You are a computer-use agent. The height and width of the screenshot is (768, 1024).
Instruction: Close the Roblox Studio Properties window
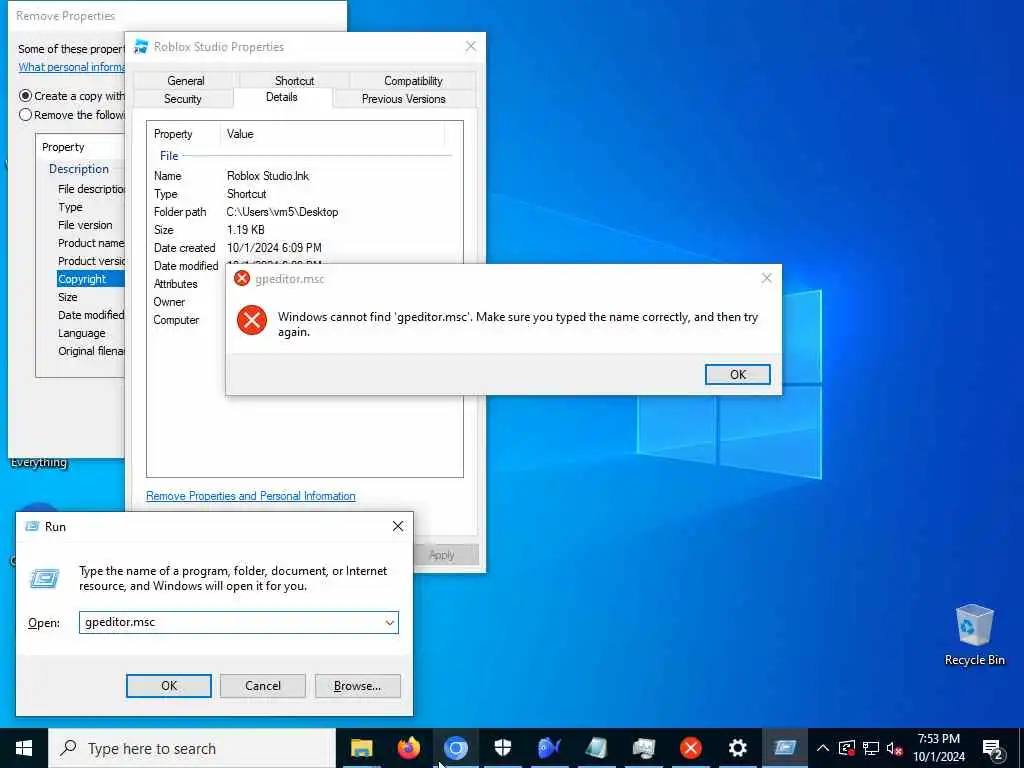[470, 46]
